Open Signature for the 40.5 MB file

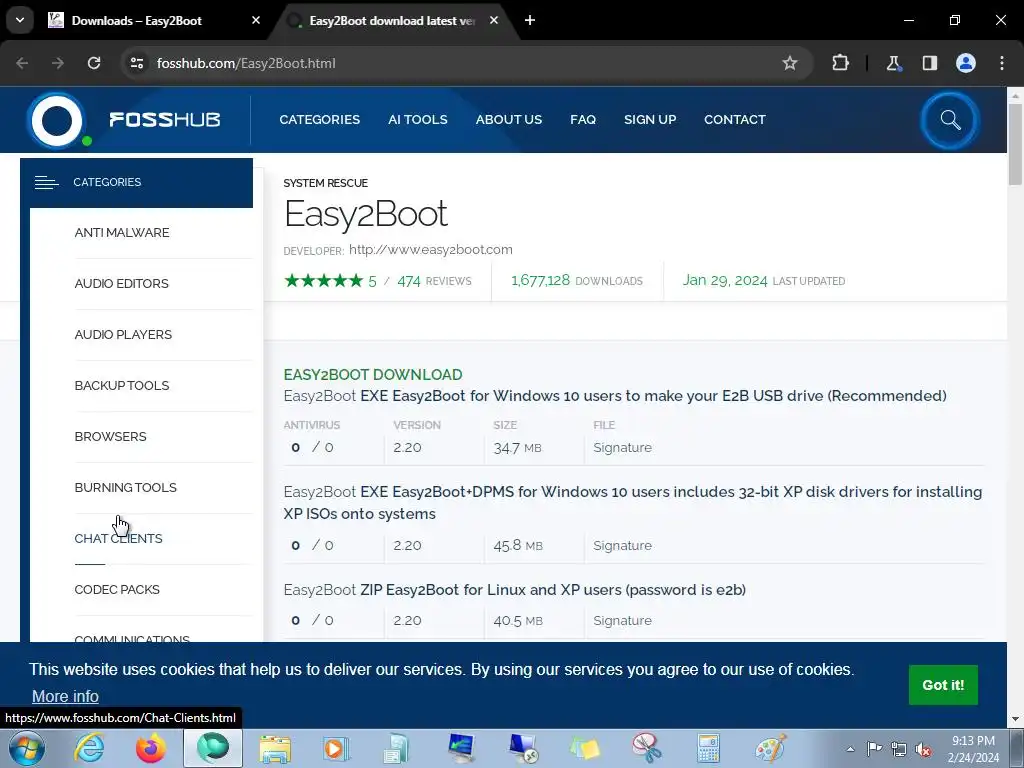pyautogui.click(x=622, y=620)
